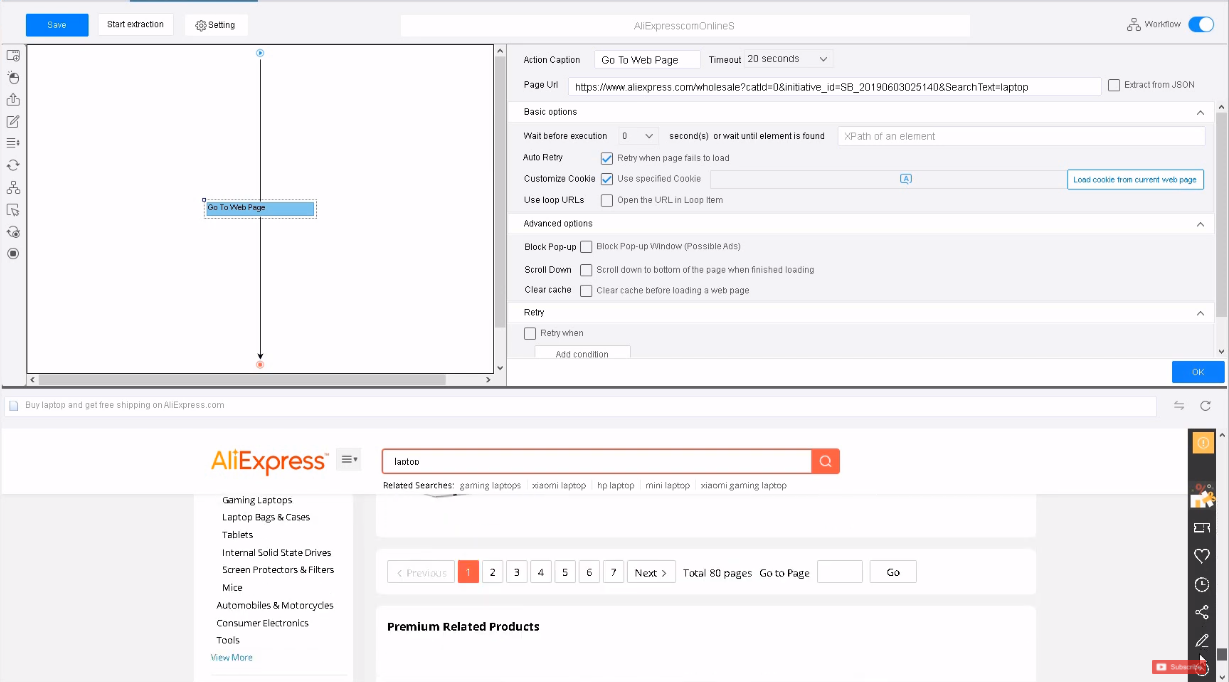Check the Extract from JSON checkbox

point(1114,86)
